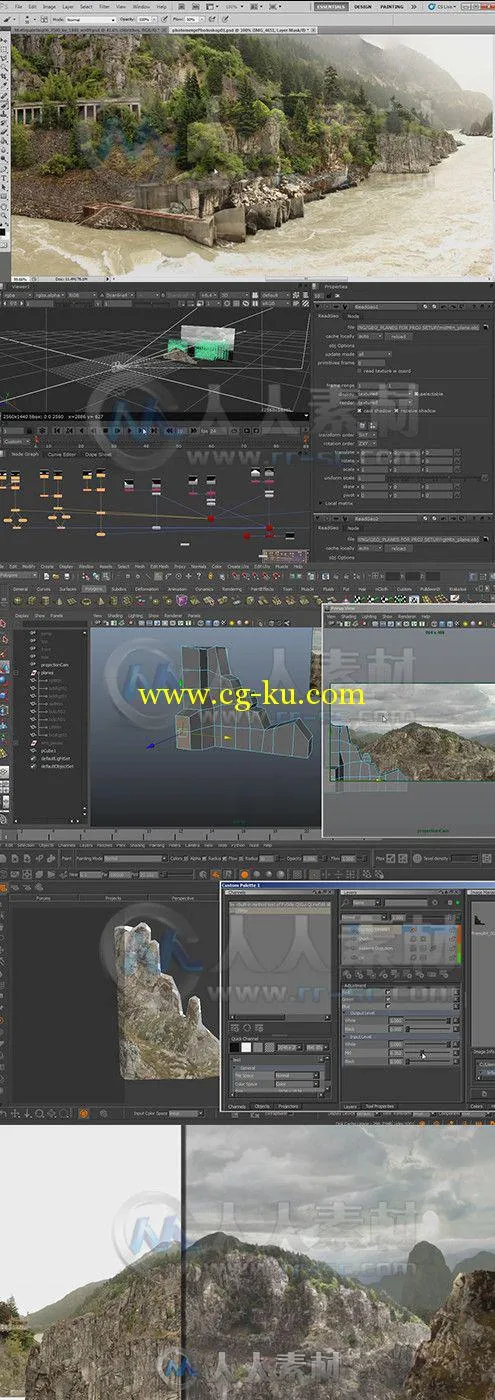Open ReadGeo1 cache locally dropdown
The width and height of the screenshot is (495, 1400).
click(x=369, y=336)
